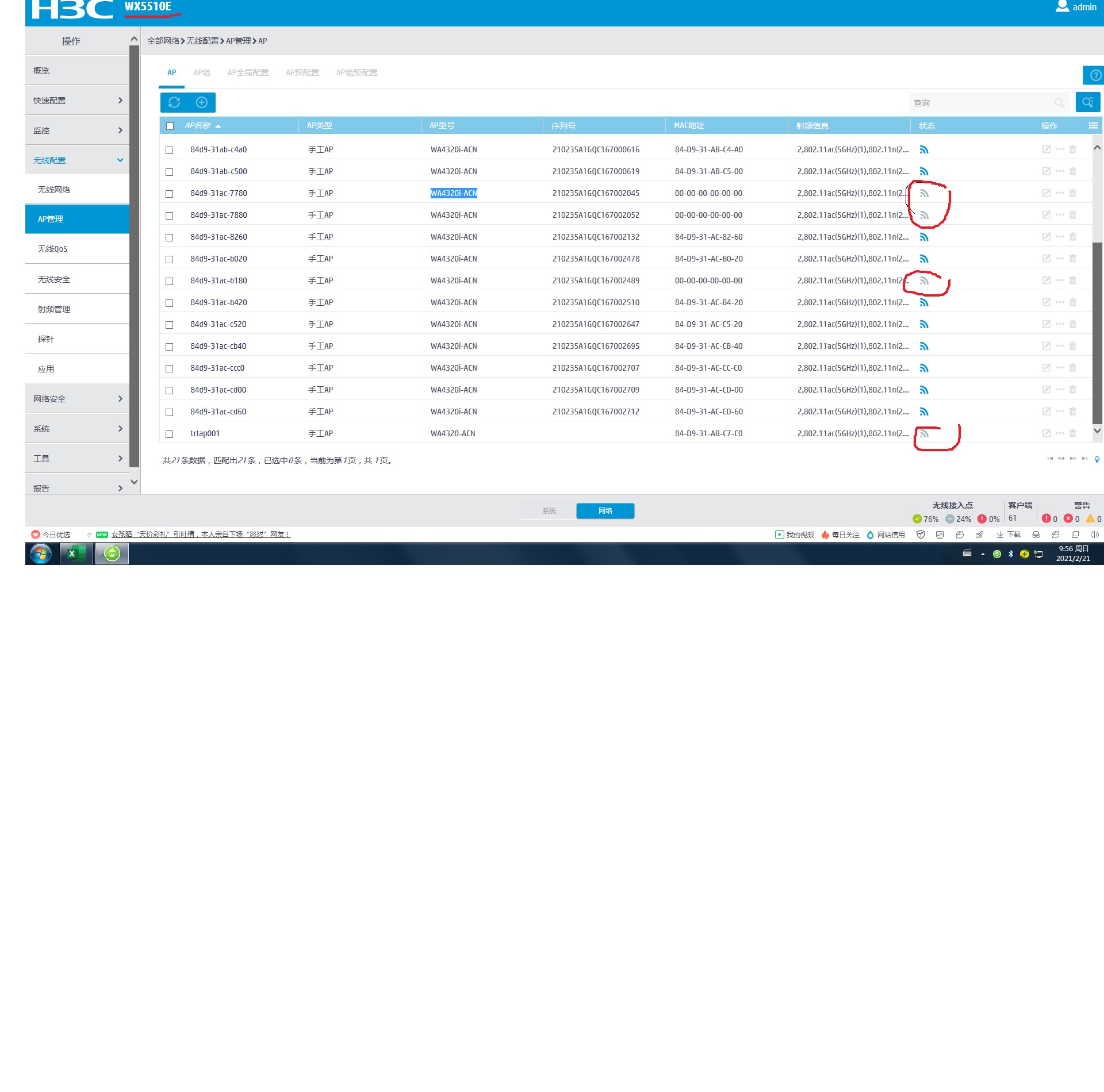Screen dimensions: 1104x1092
Task: Check the box for AP 84d9-31ac-7780
Action: [x=169, y=194]
